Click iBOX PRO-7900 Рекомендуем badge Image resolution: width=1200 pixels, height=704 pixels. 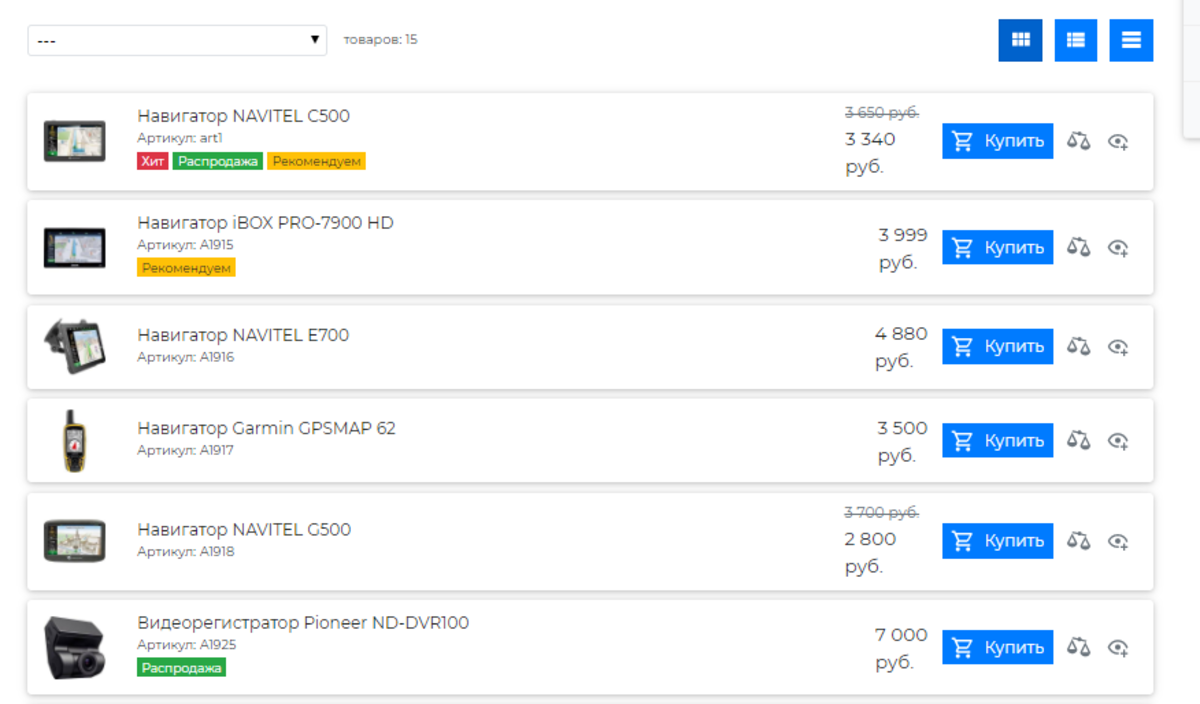[x=186, y=268]
